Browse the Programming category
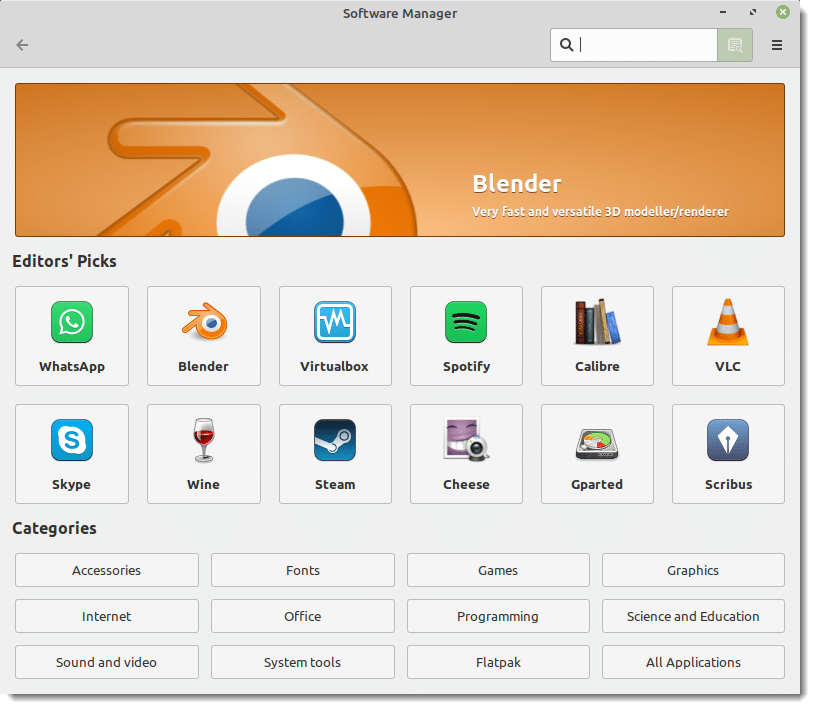This screenshot has width=815, height=709. point(499,618)
